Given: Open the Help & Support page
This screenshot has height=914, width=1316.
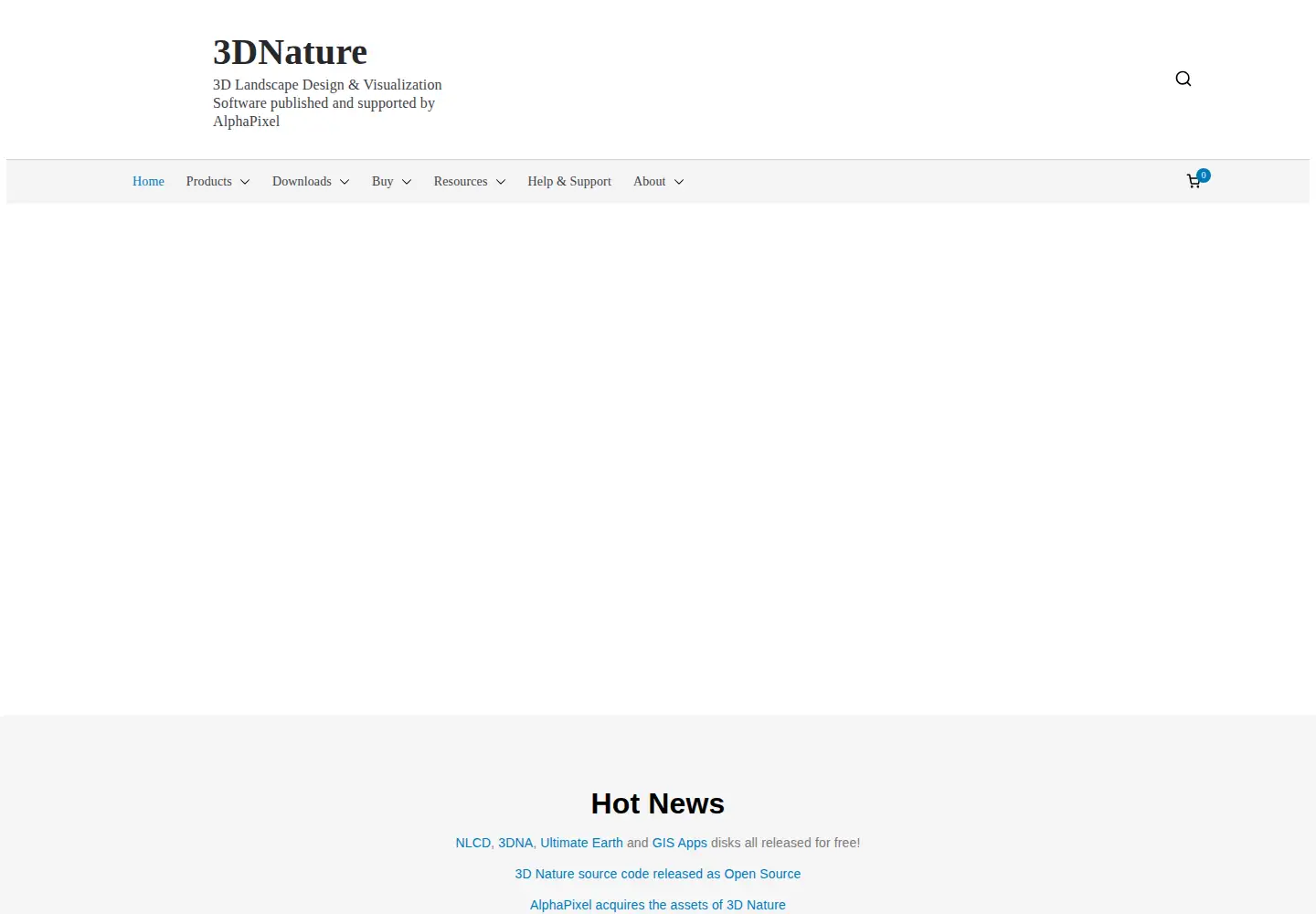Looking at the screenshot, I should 569,181.
